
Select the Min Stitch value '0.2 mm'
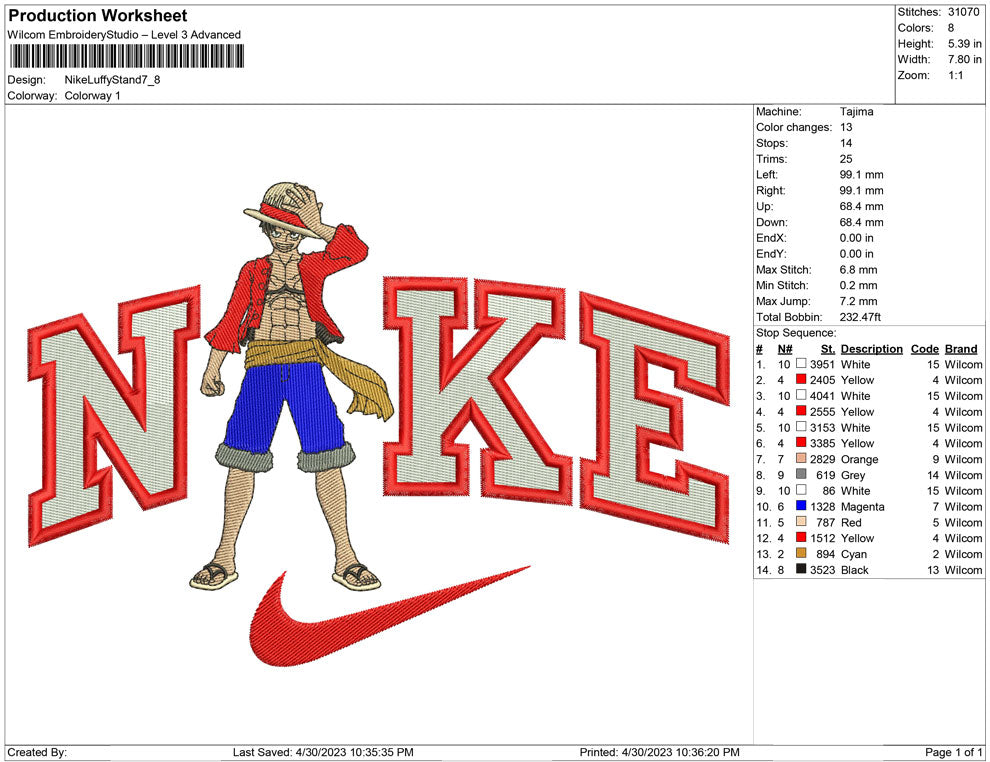coord(859,285)
